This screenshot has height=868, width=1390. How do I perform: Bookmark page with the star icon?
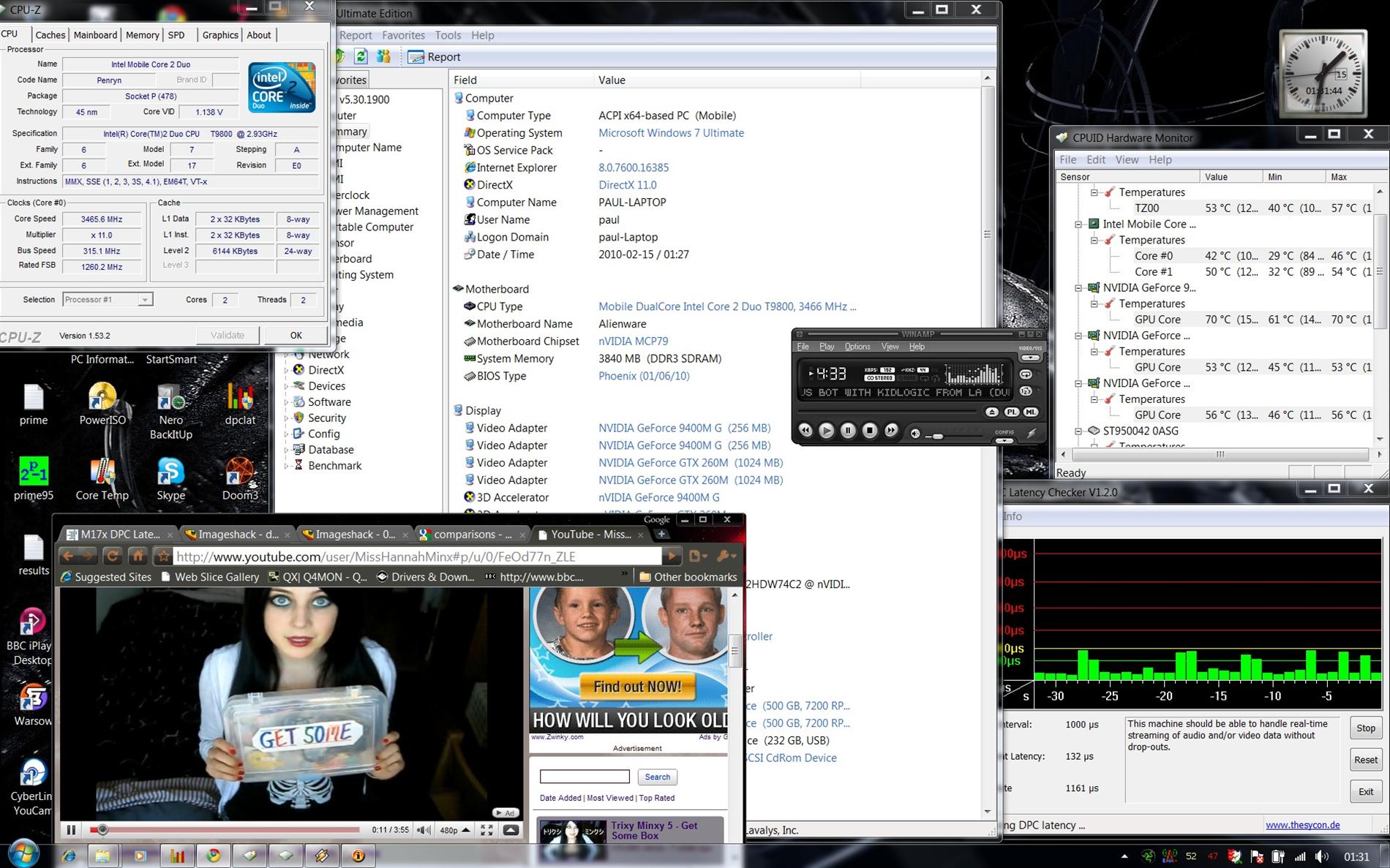(163, 556)
